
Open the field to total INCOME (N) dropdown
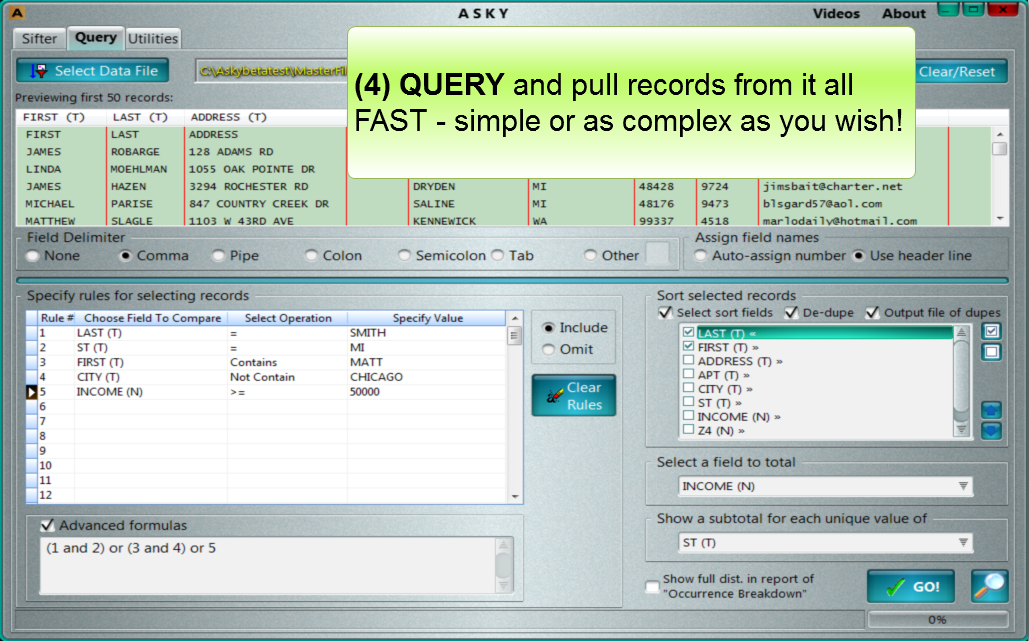coord(826,486)
